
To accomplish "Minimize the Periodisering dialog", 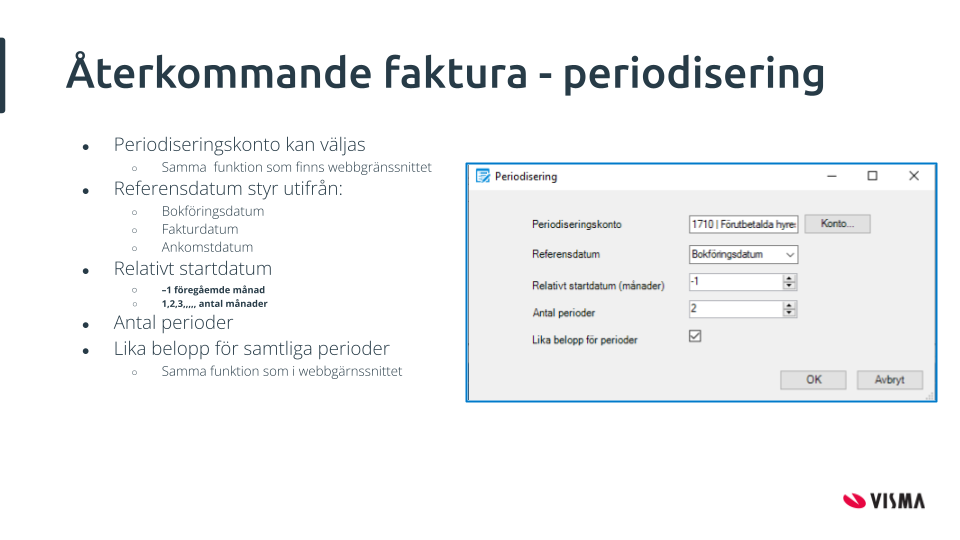I will pyautogui.click(x=832, y=176).
